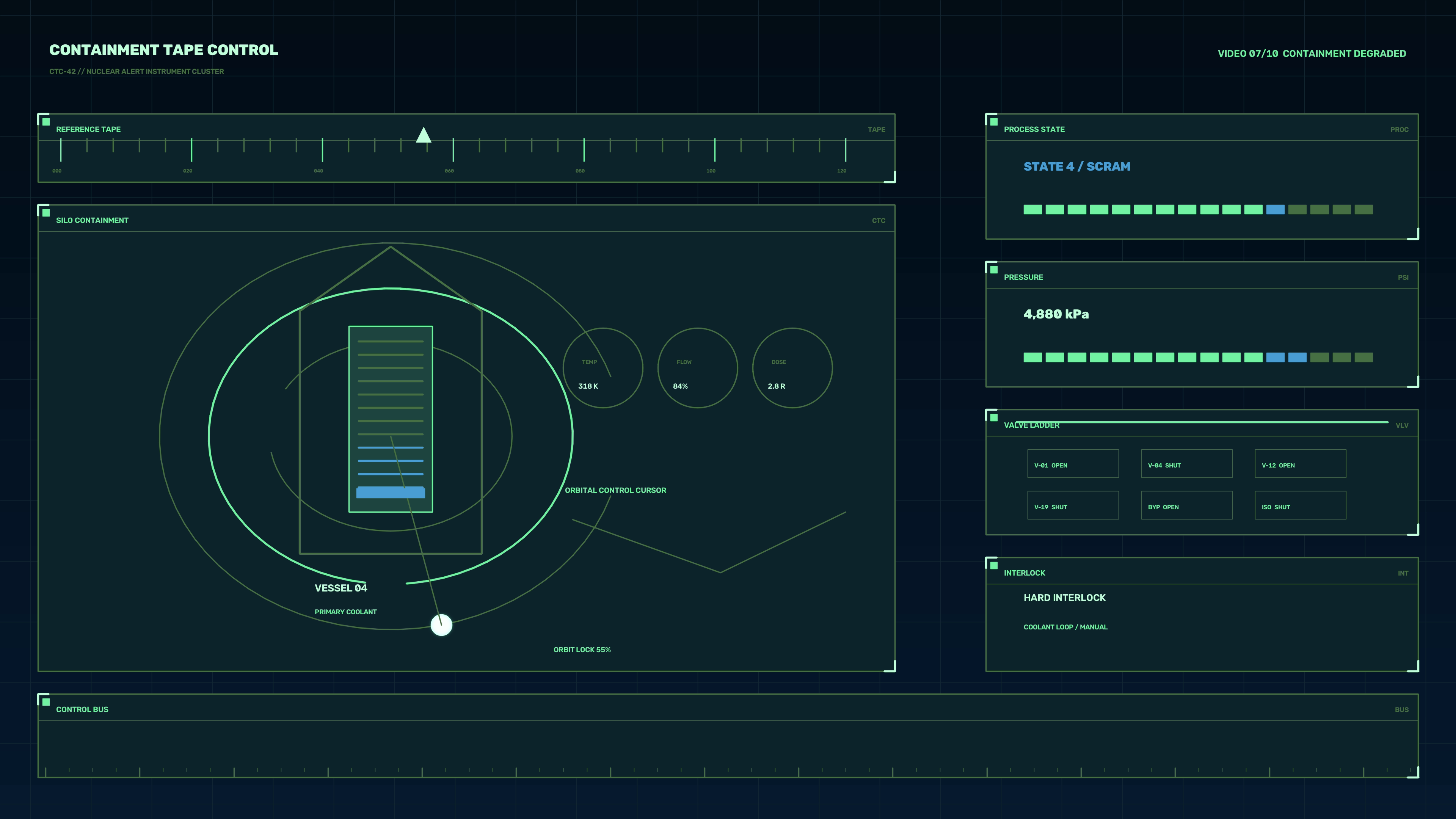Click the Reference Tape panel square marker icon

point(46,121)
